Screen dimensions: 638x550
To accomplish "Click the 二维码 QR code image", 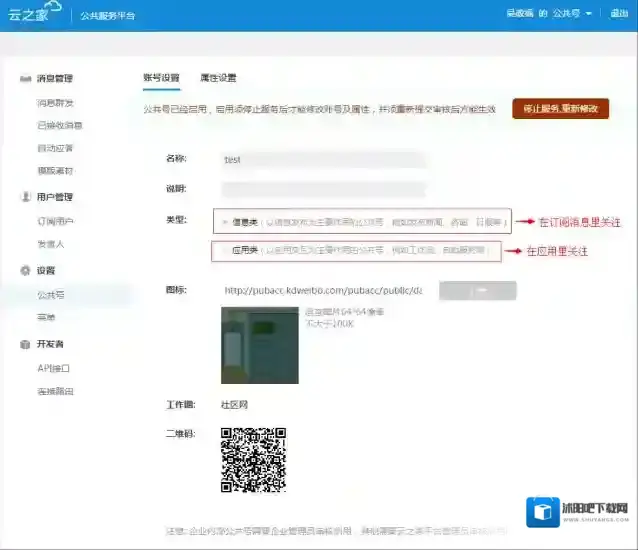I will pyautogui.click(x=253, y=460).
